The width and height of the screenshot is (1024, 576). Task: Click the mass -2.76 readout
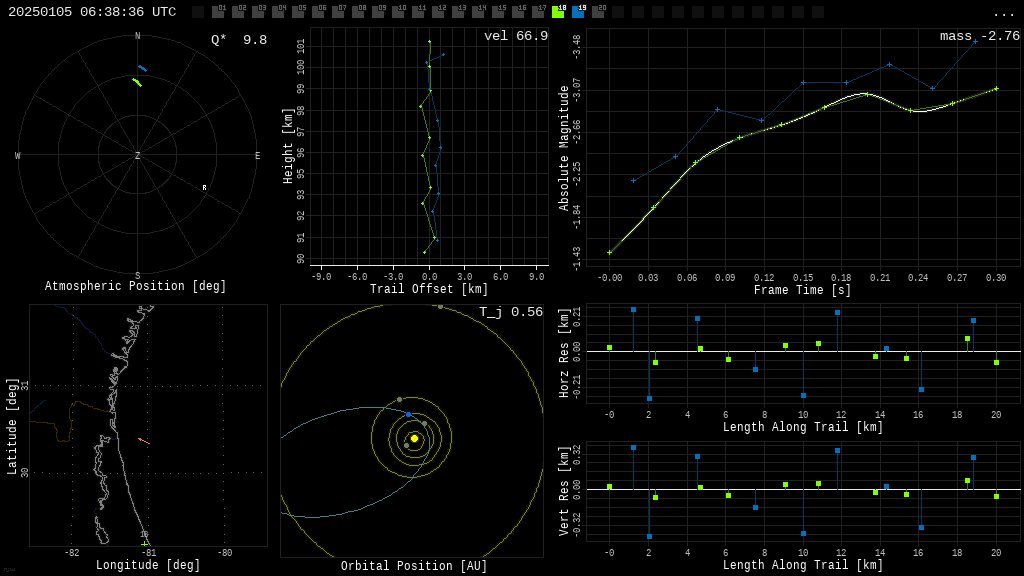pos(979,36)
